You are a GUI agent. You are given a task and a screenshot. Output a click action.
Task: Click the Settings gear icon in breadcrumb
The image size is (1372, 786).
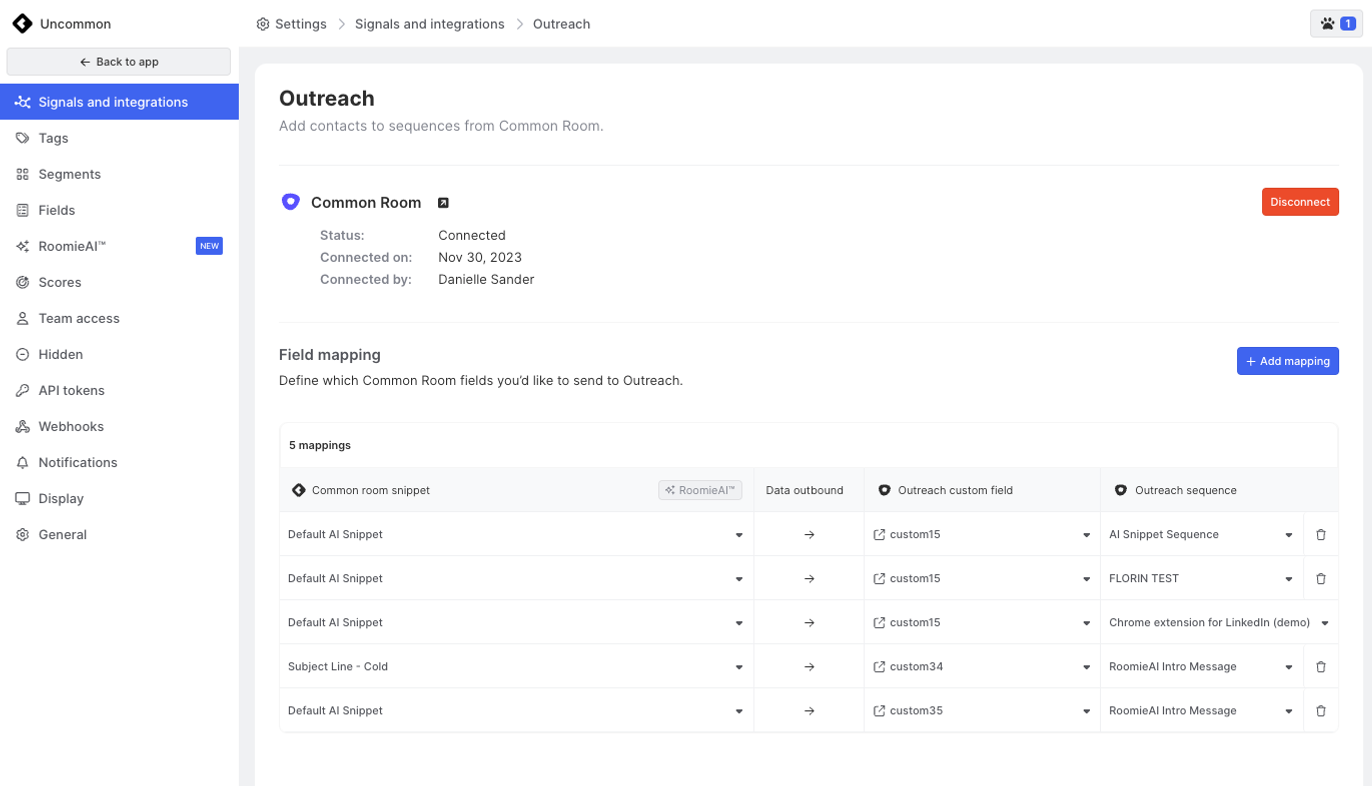tap(263, 24)
